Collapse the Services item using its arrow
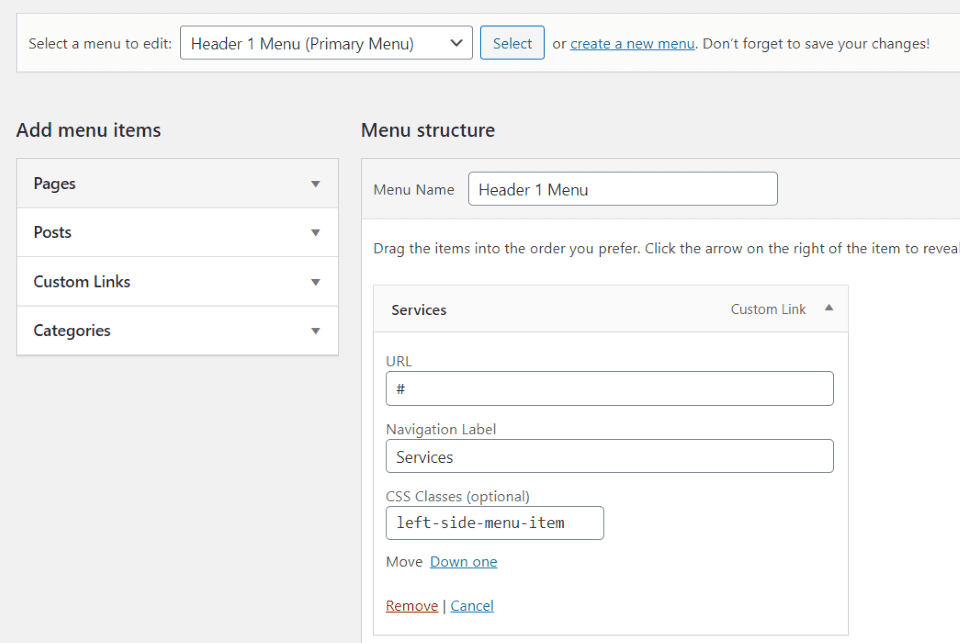The width and height of the screenshot is (960, 643). pos(829,308)
